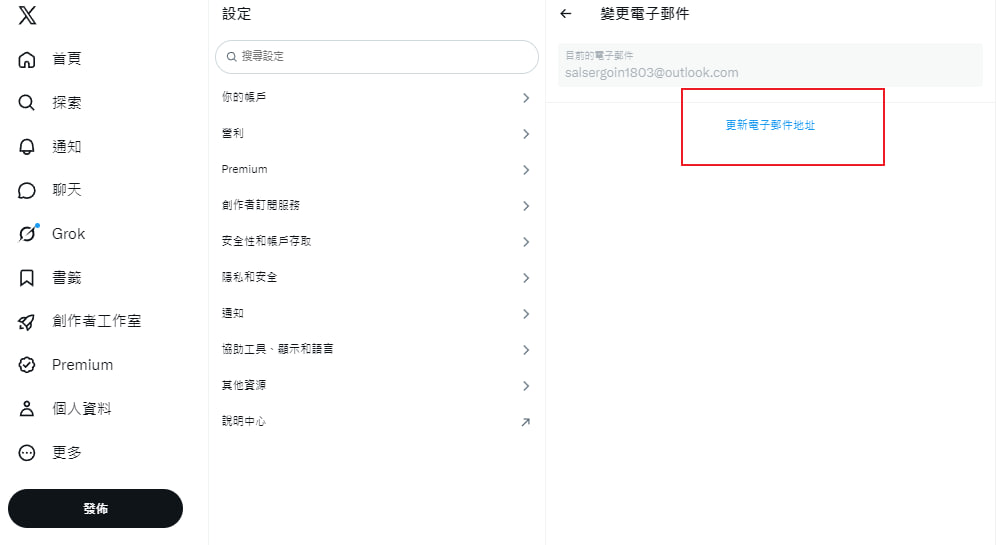Expand the 你的帳戶 chevron

pos(526,98)
